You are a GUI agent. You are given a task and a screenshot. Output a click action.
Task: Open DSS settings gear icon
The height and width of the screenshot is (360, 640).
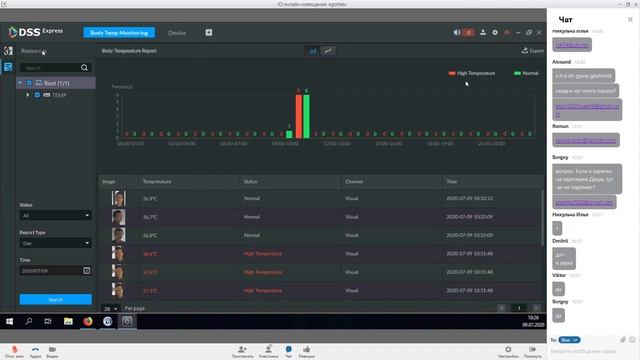pos(495,32)
